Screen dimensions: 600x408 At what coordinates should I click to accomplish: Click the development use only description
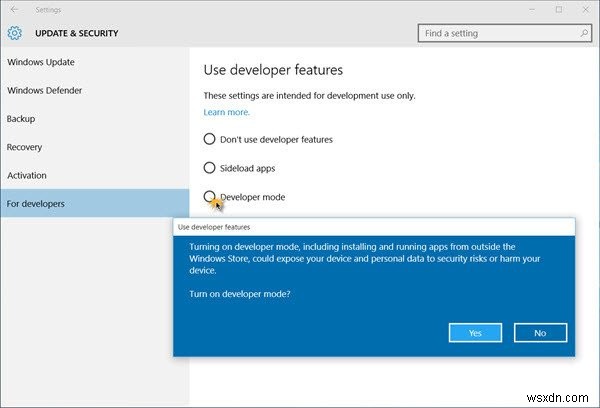(309, 96)
